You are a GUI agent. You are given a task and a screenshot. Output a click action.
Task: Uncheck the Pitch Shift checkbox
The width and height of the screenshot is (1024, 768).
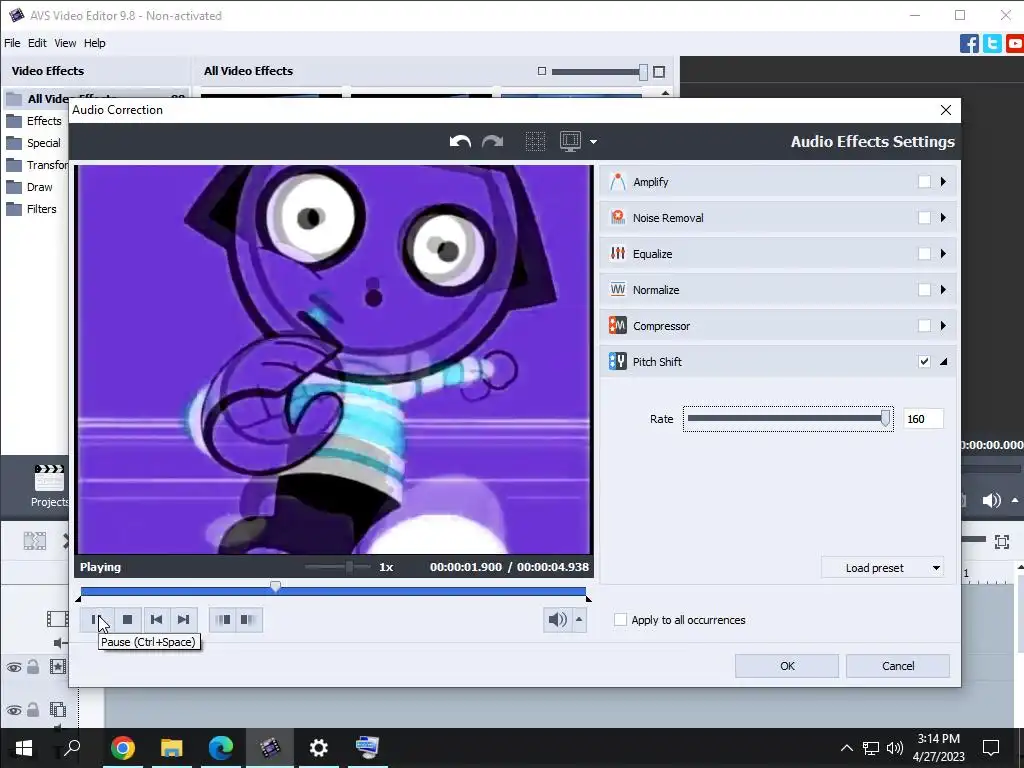coord(924,361)
